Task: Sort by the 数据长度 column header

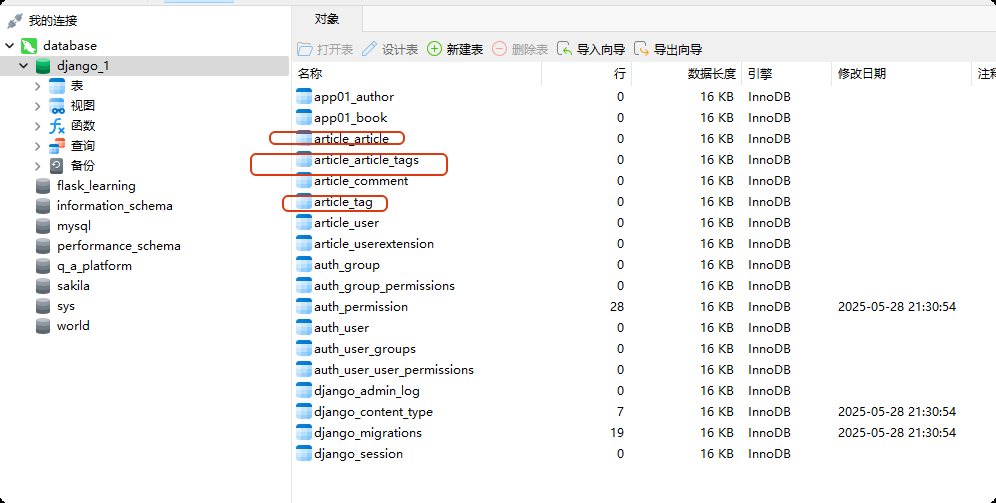Action: pos(686,74)
